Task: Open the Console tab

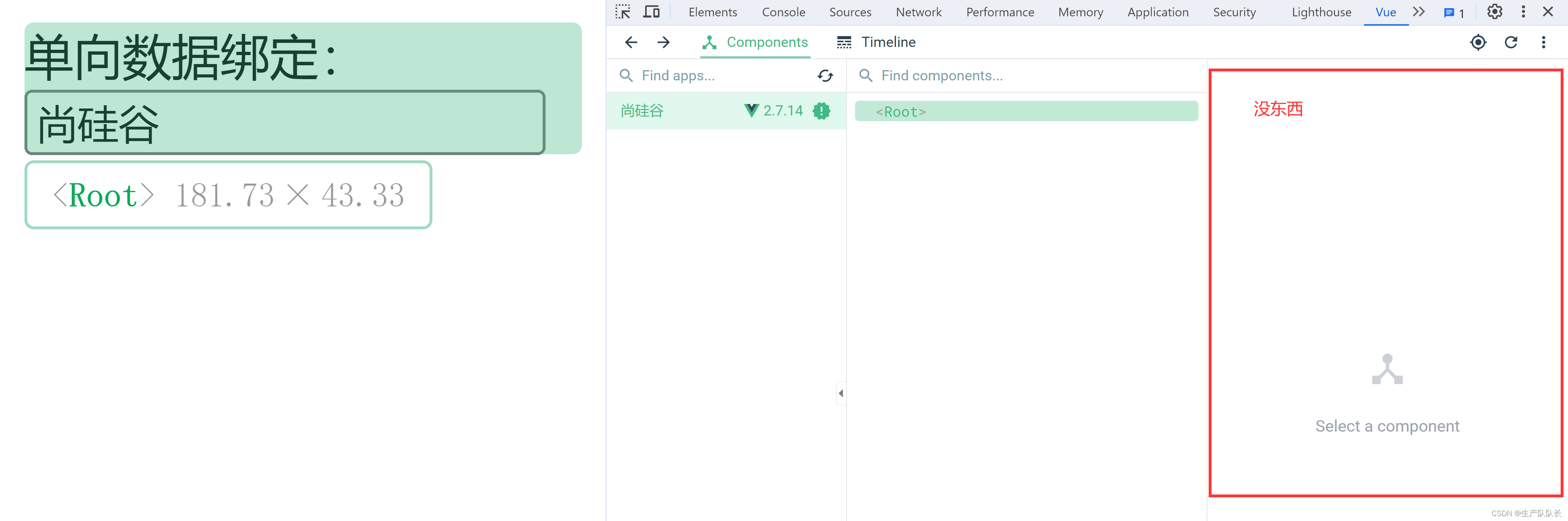Action: 783,12
